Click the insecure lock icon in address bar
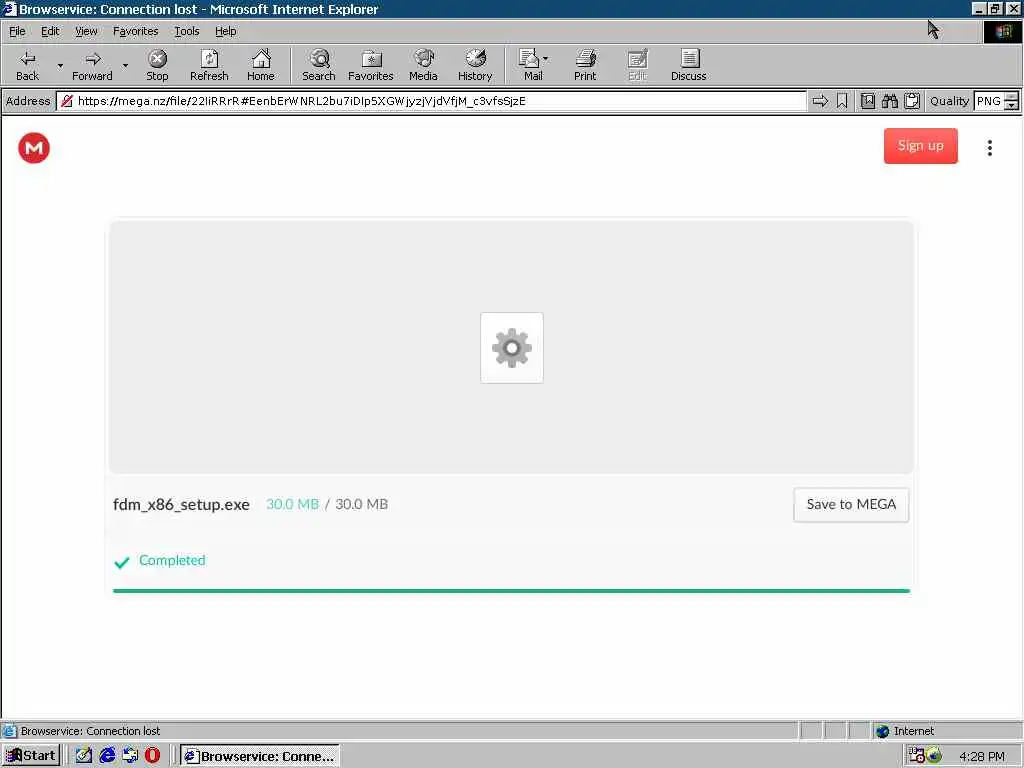 coord(67,101)
